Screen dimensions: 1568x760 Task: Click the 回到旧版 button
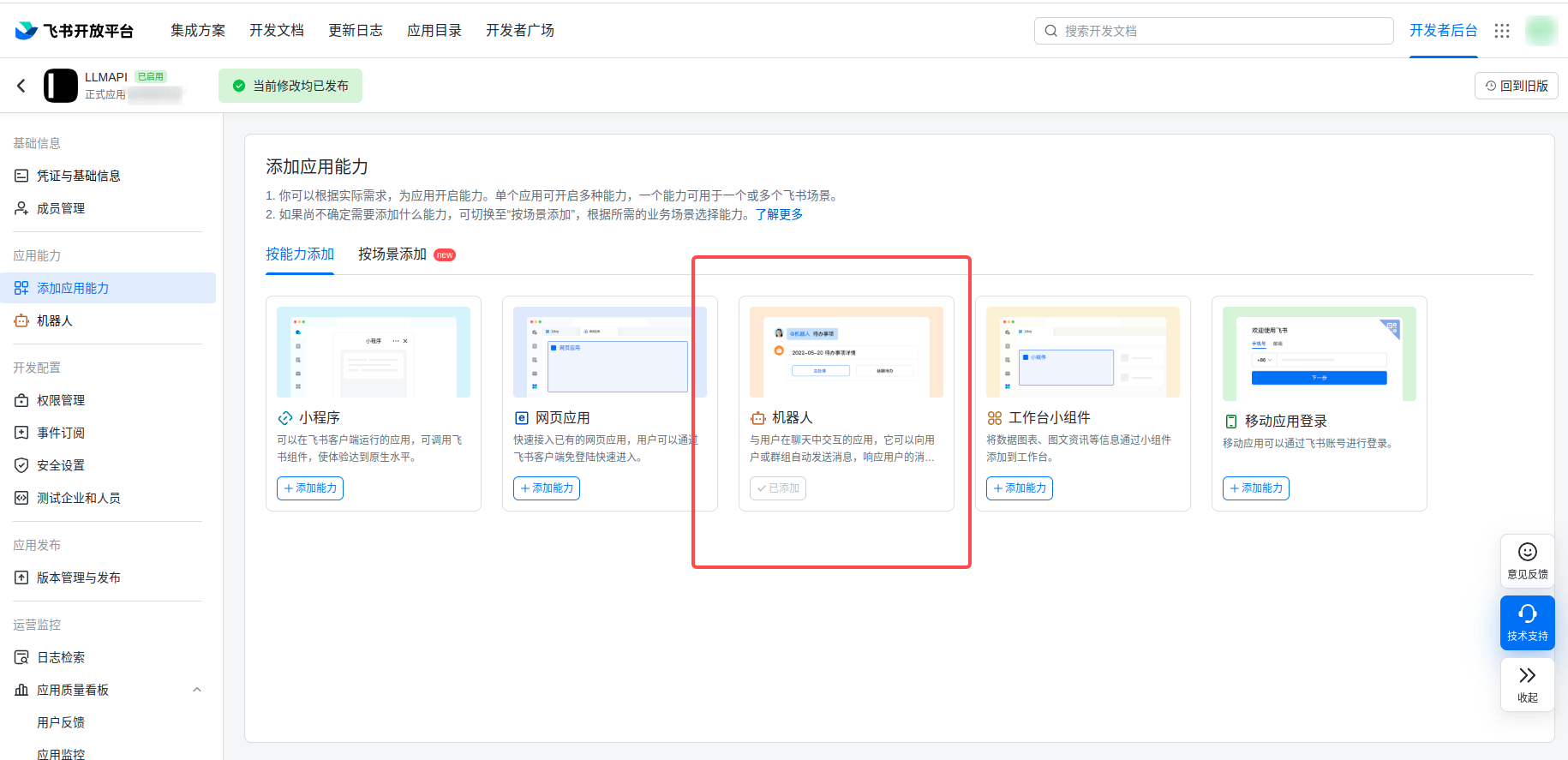tap(1517, 86)
